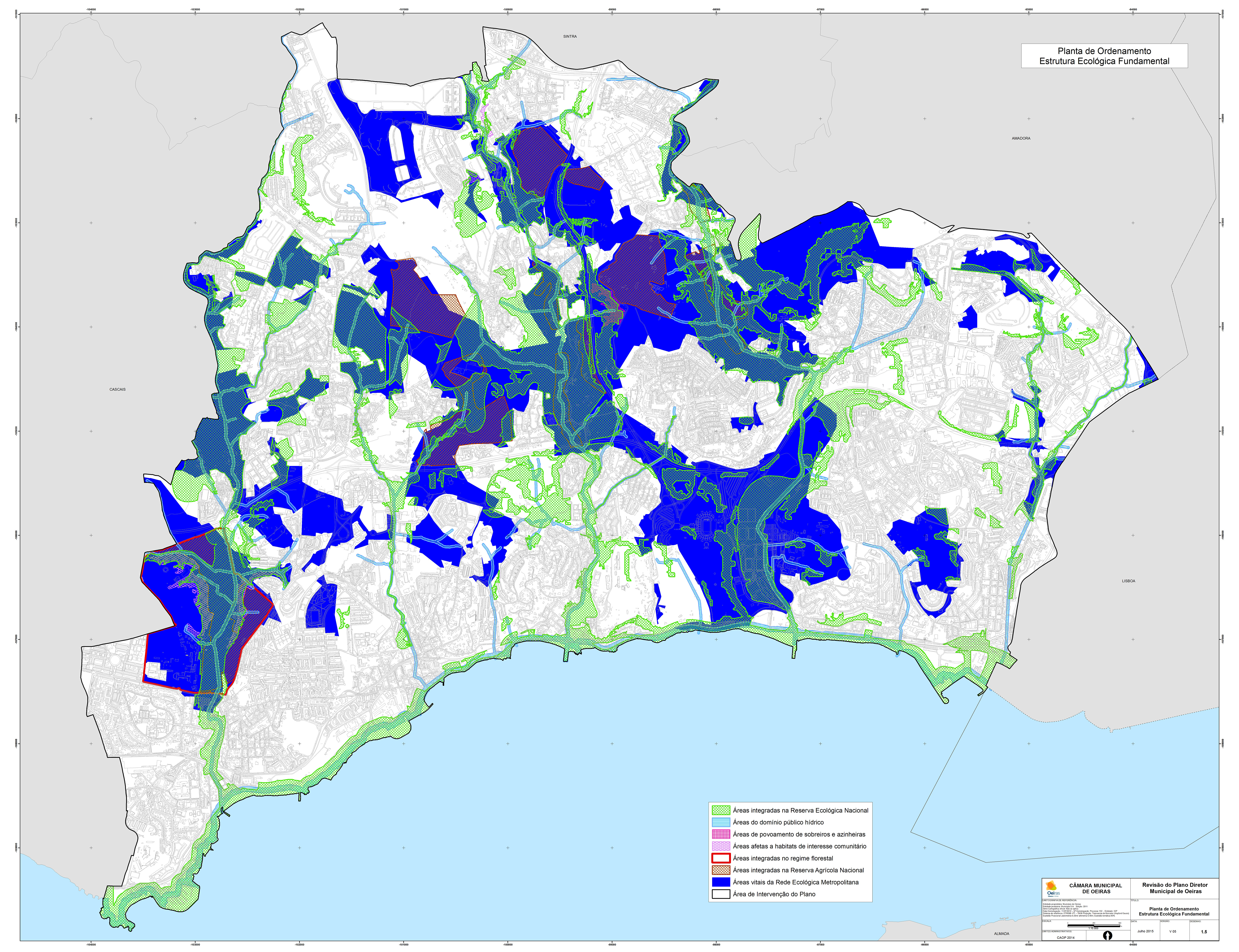Image resolution: width=1239 pixels, height=952 pixels.
Task: Click the 'CAOP 2014' administrative limits value
Action: pyautogui.click(x=1066, y=938)
